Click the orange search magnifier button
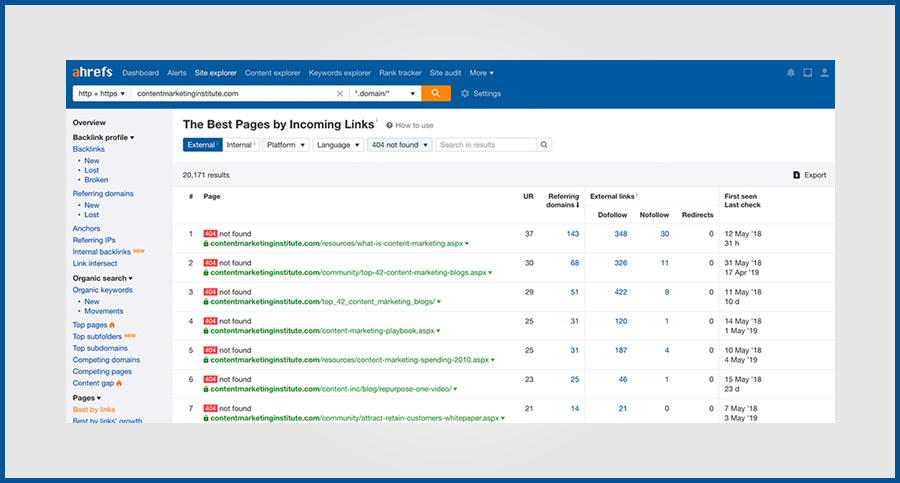This screenshot has height=483, width=900. (x=436, y=93)
